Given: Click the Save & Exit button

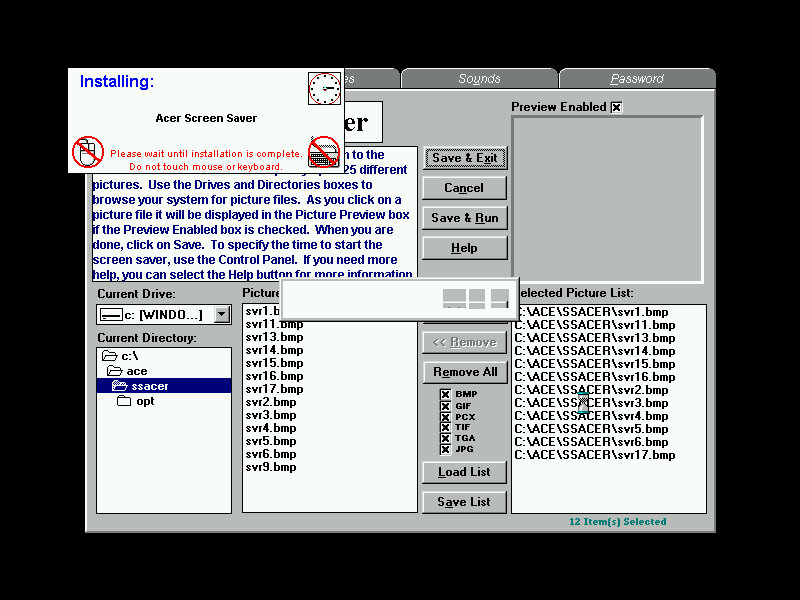Looking at the screenshot, I should point(464,158).
